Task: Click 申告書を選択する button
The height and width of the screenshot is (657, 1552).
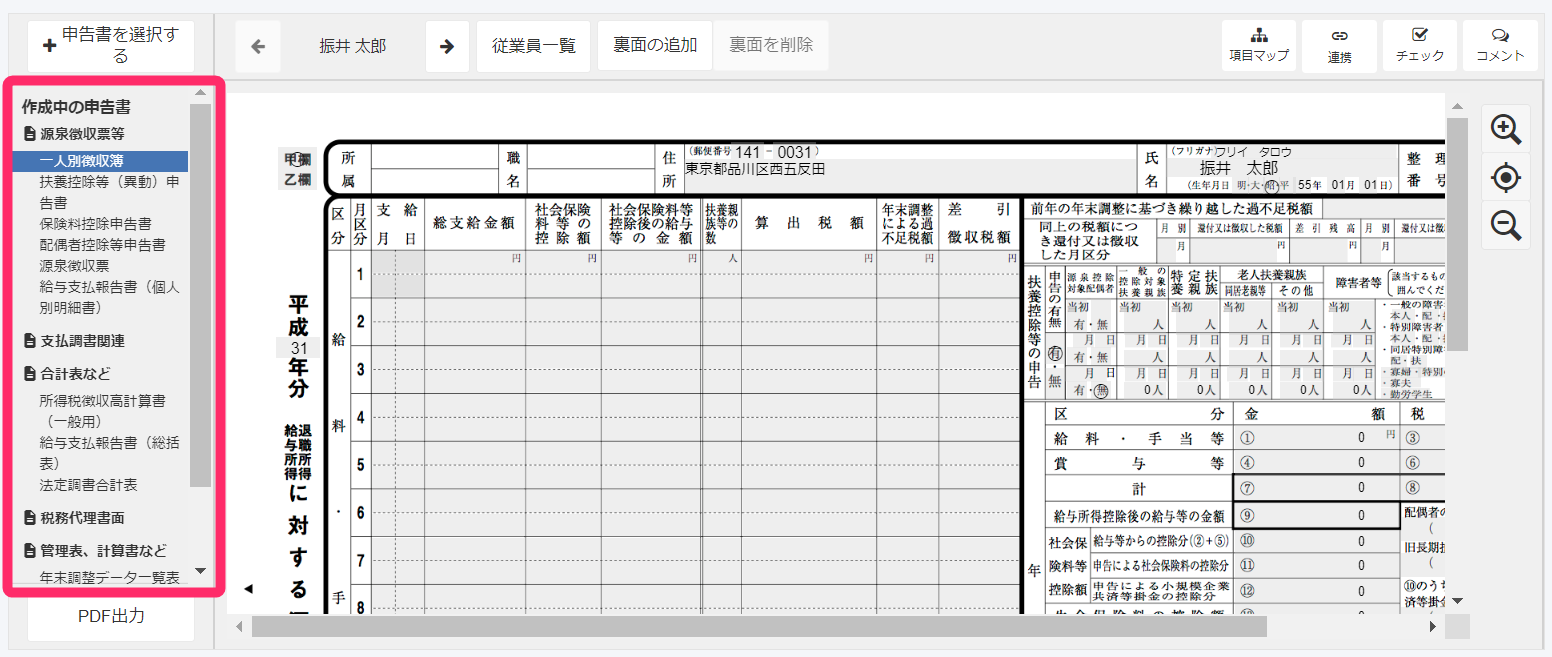Action: point(111,46)
